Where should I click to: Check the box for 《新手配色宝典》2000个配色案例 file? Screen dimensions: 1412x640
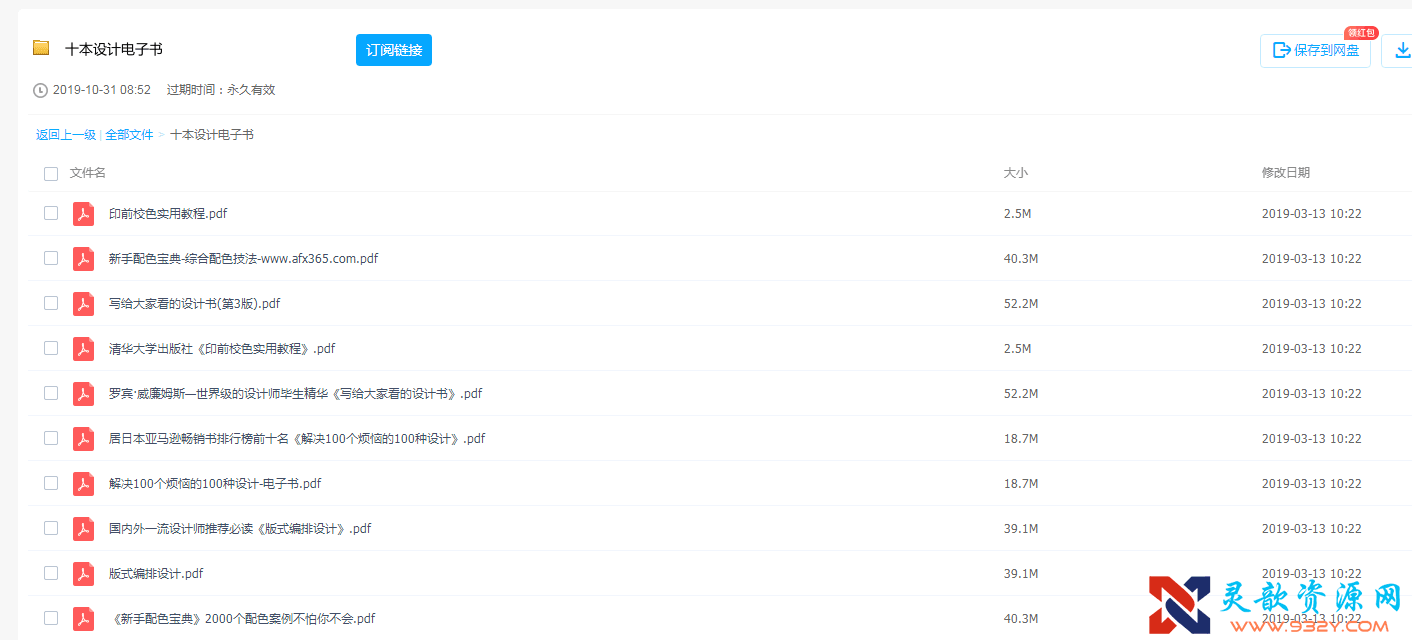51,618
